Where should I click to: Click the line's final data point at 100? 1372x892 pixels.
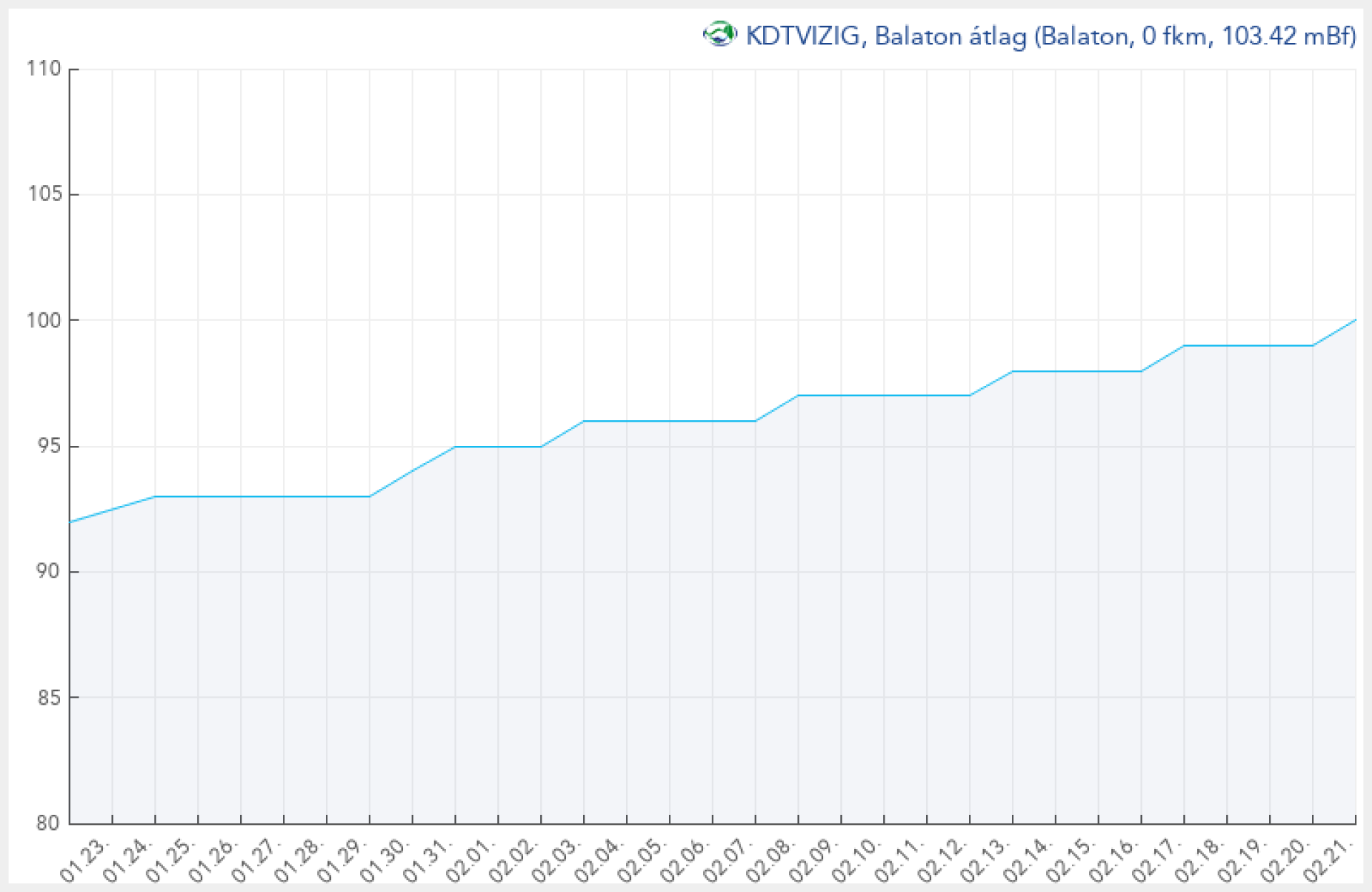[1355, 319]
